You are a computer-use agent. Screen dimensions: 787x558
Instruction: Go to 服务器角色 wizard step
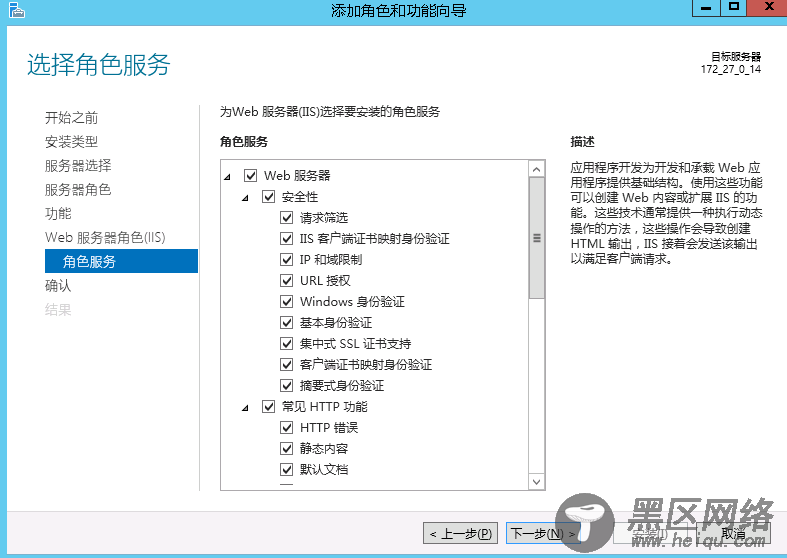point(78,190)
